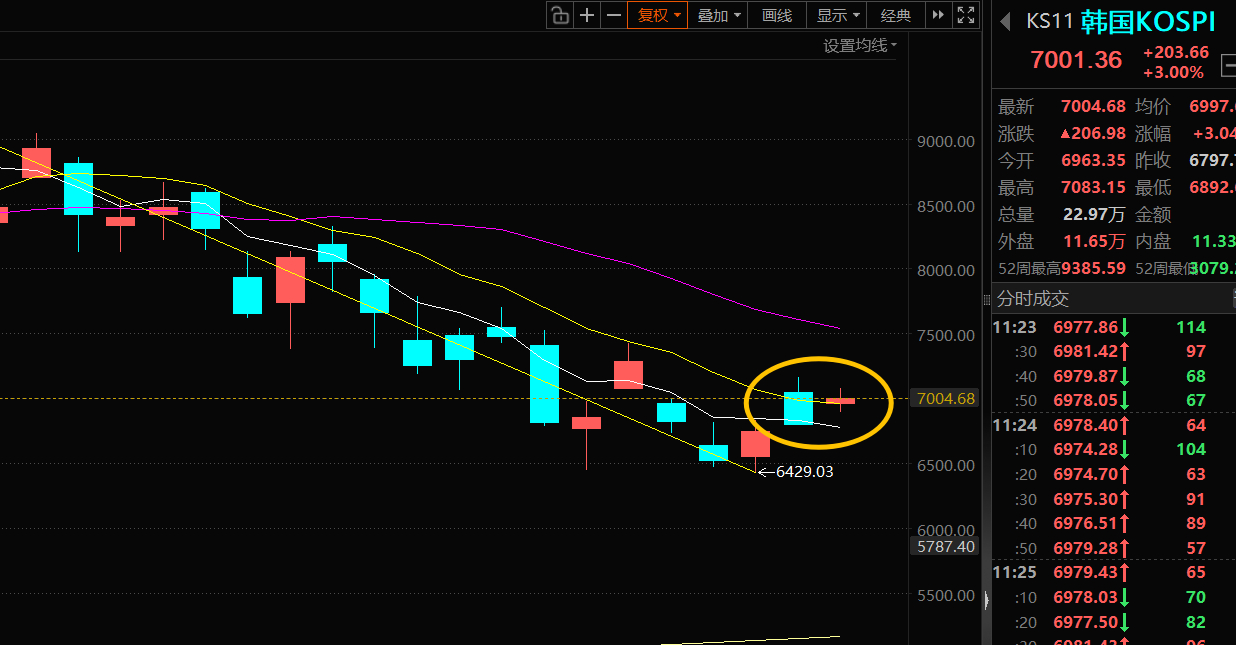1236x645 pixels.
Task: Select trade row 11:24 price 6978.40
Action: coord(1114,425)
